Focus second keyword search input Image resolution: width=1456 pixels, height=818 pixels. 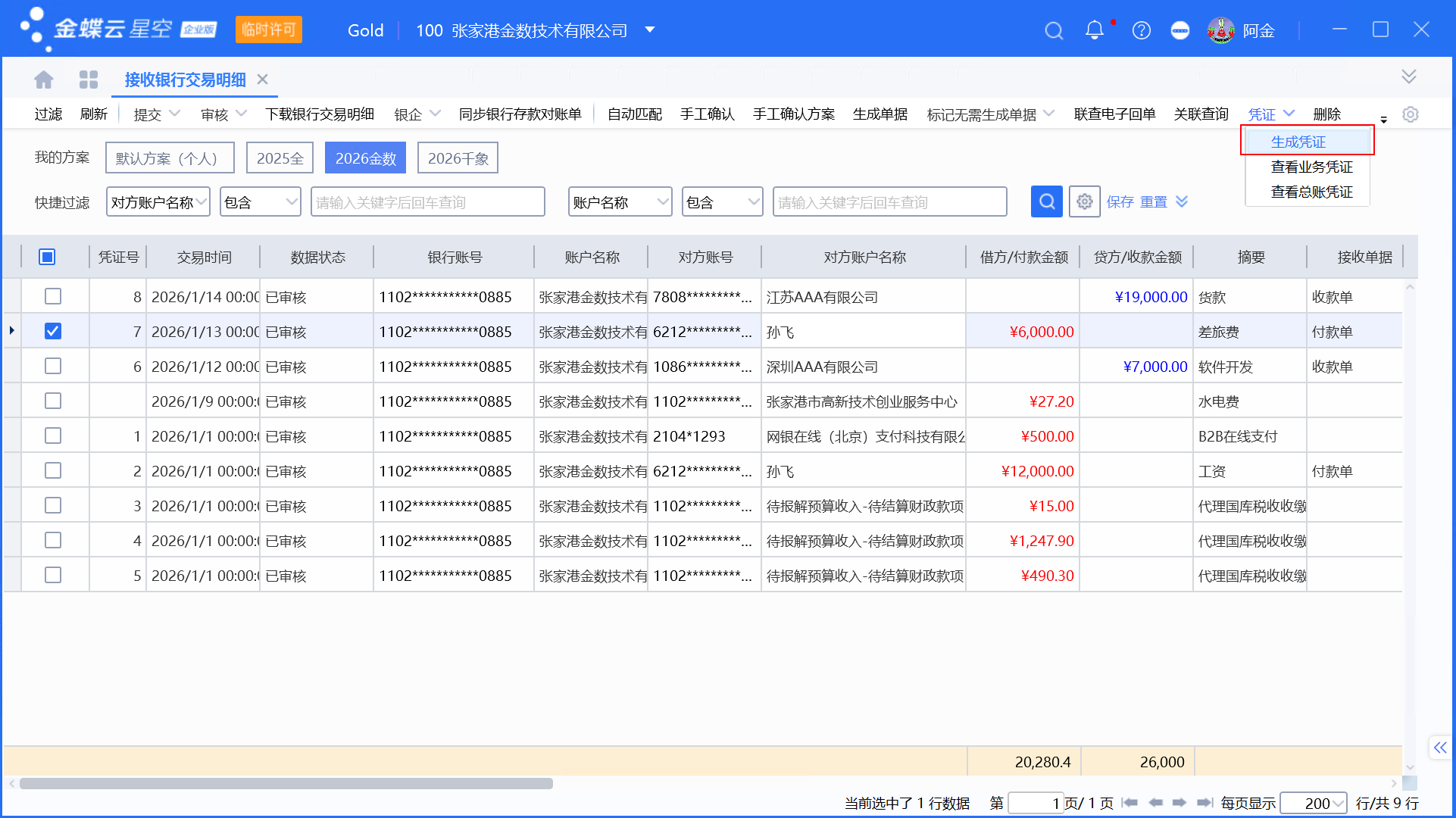pyautogui.click(x=890, y=201)
